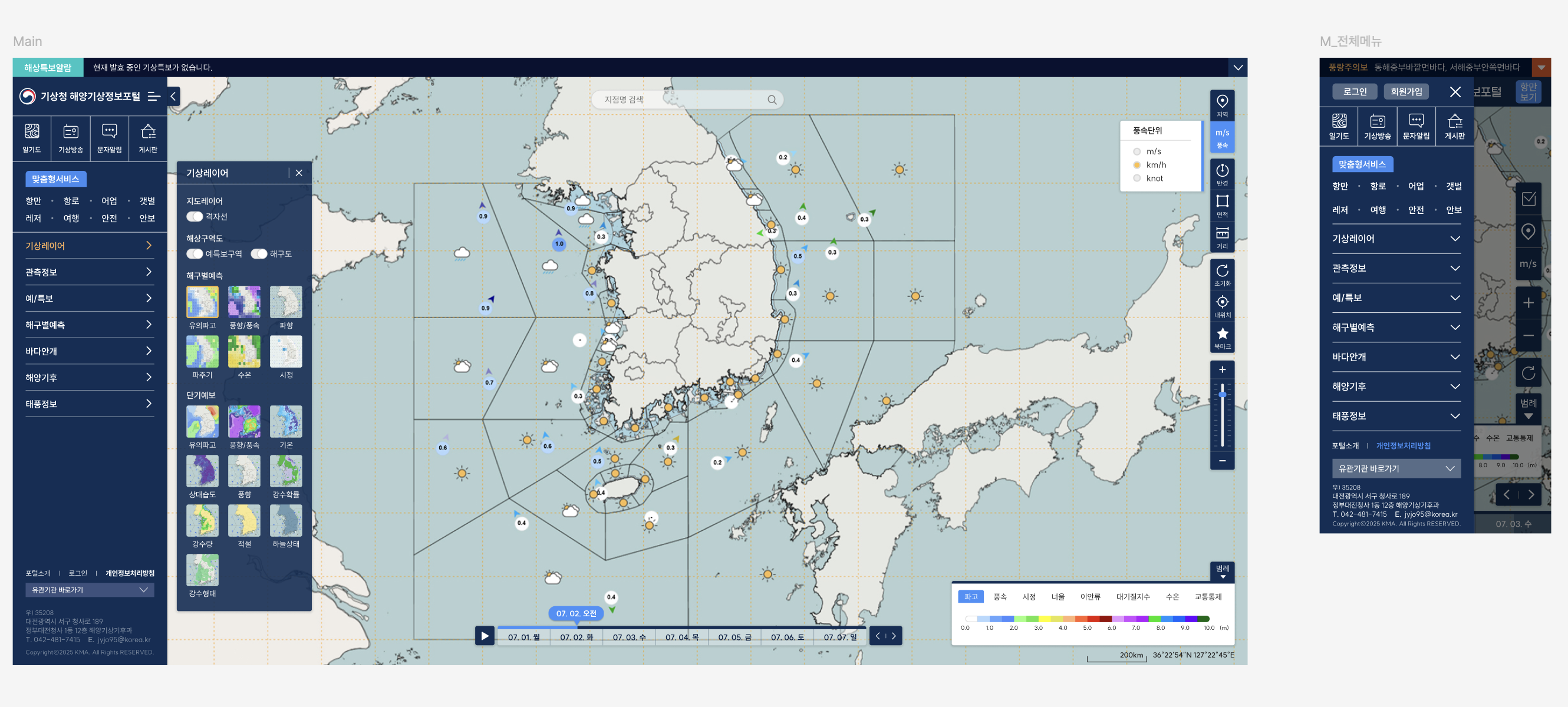
Task: Toggle the 해구도 switch in layer panel
Action: tap(259, 254)
